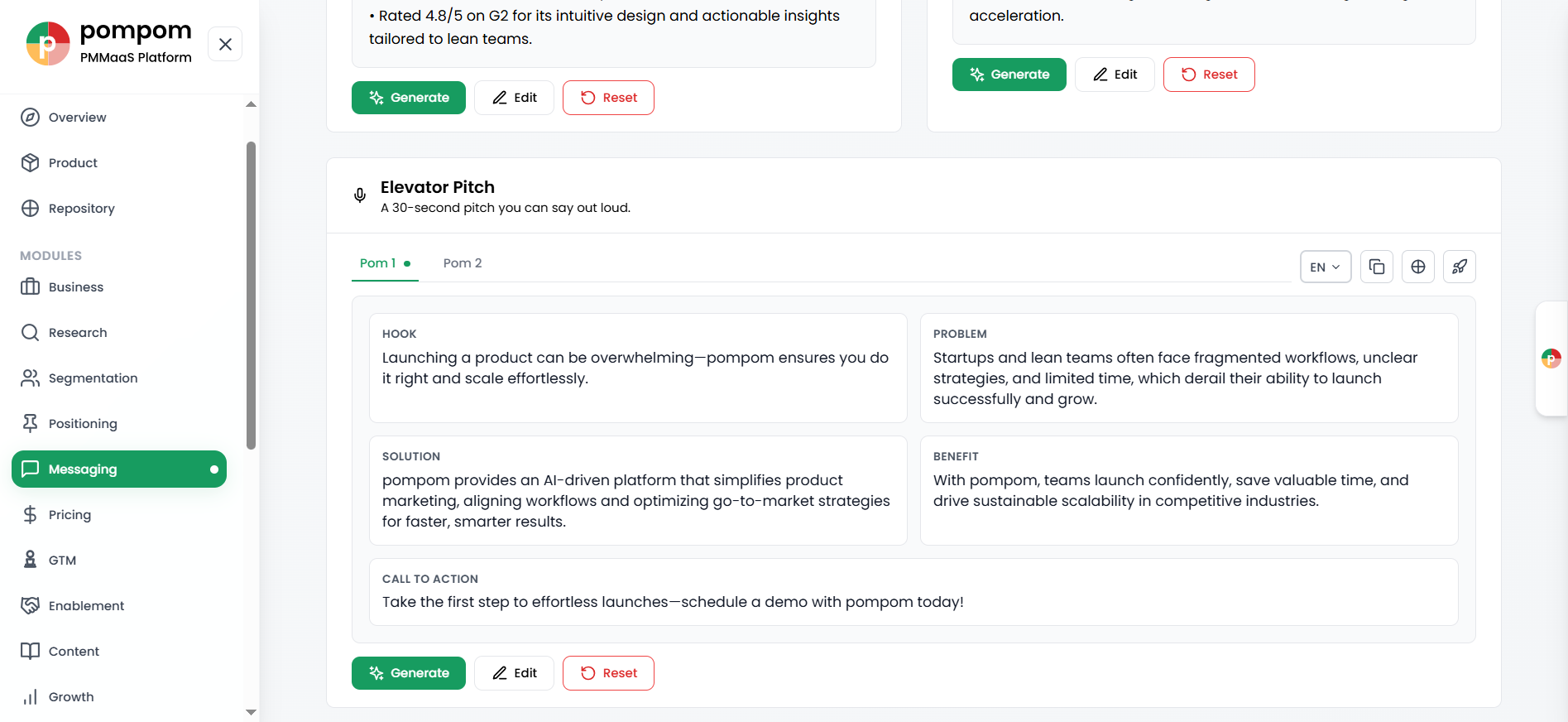Go to the Growth module
The height and width of the screenshot is (722, 1568).
point(119,697)
